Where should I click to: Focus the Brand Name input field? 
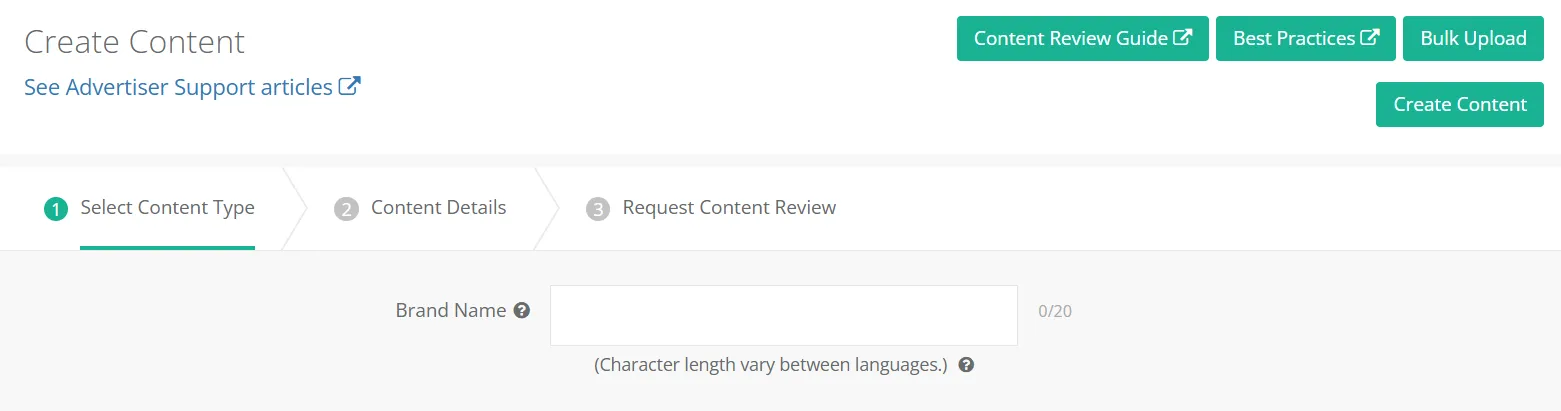tap(784, 315)
